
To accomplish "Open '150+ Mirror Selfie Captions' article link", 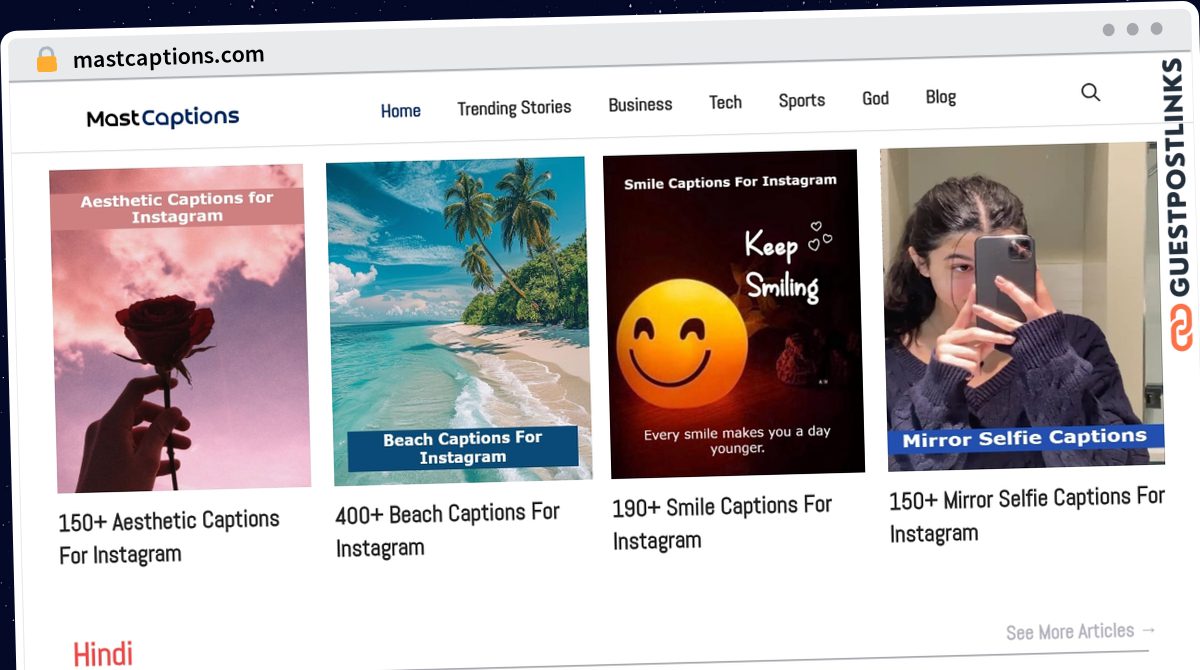I will 1027,515.
